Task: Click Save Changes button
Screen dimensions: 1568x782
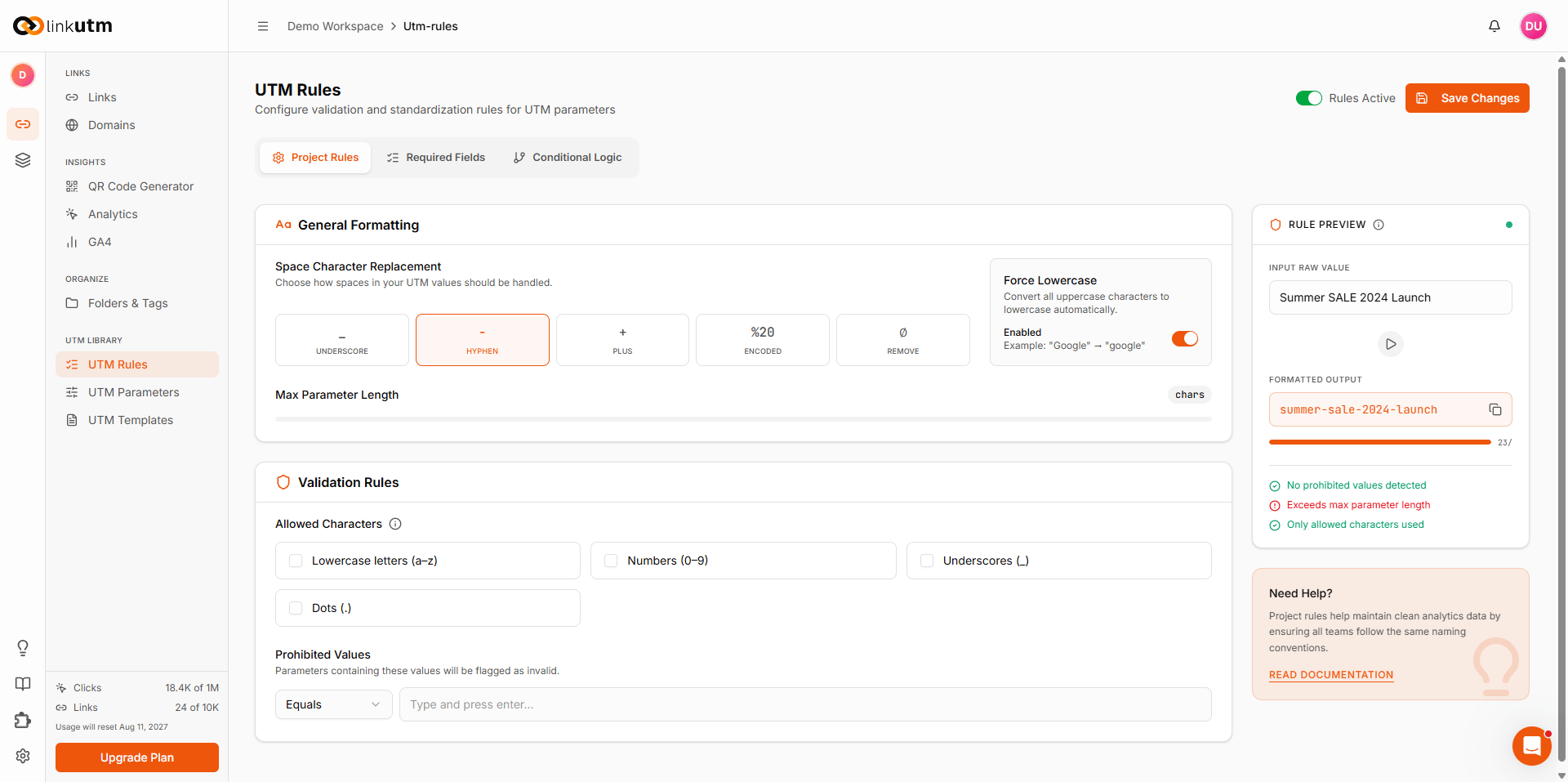Action: [x=1468, y=98]
